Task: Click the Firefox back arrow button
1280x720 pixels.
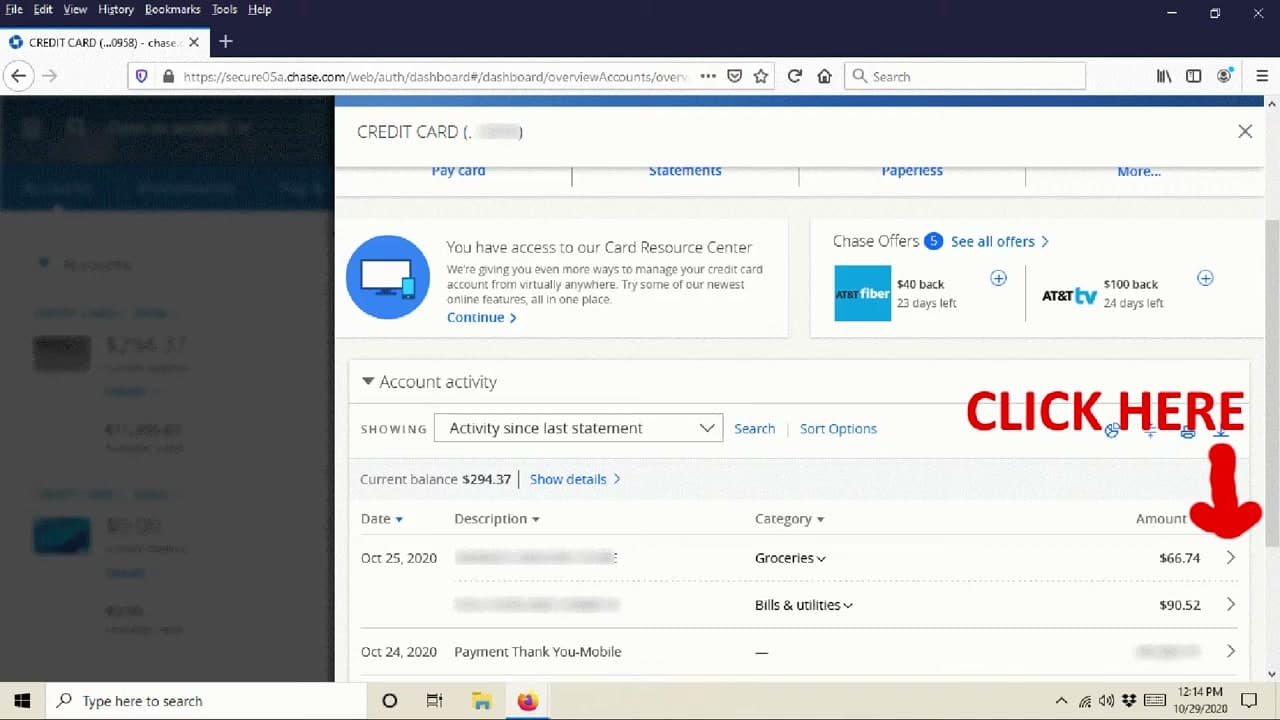Action: tap(18, 76)
